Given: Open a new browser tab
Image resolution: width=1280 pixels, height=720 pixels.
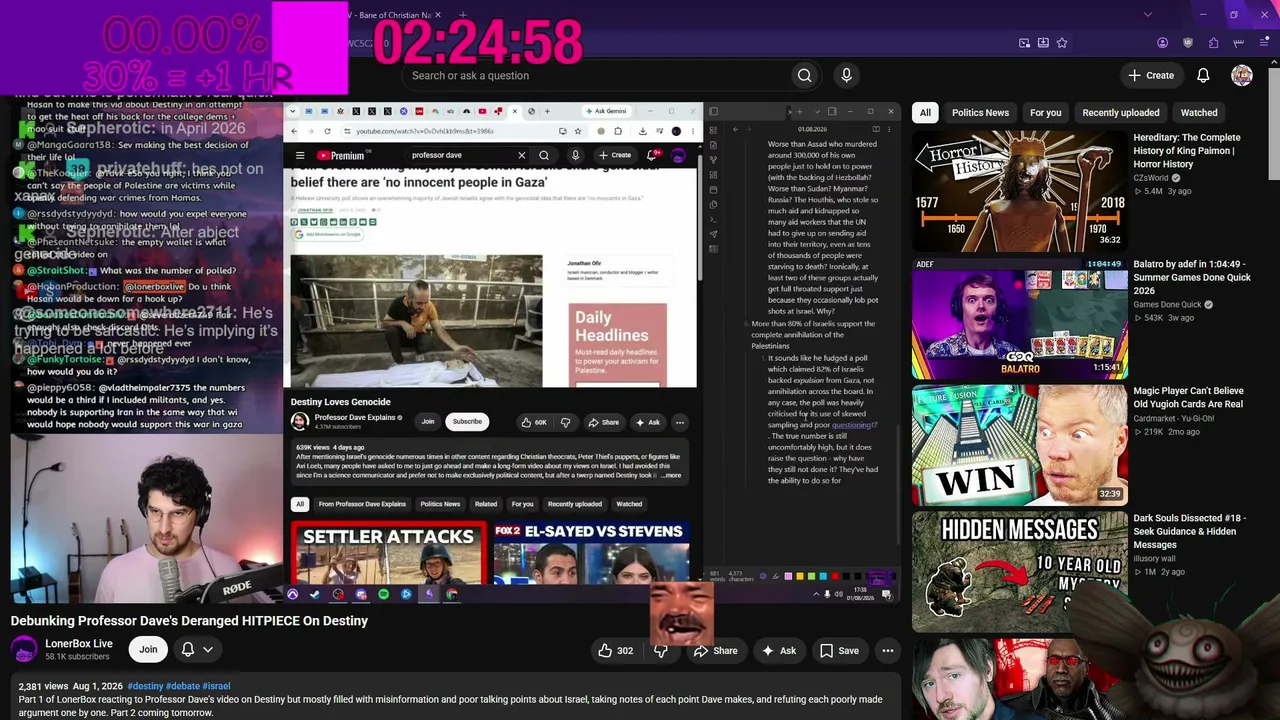Looking at the screenshot, I should 463,15.
